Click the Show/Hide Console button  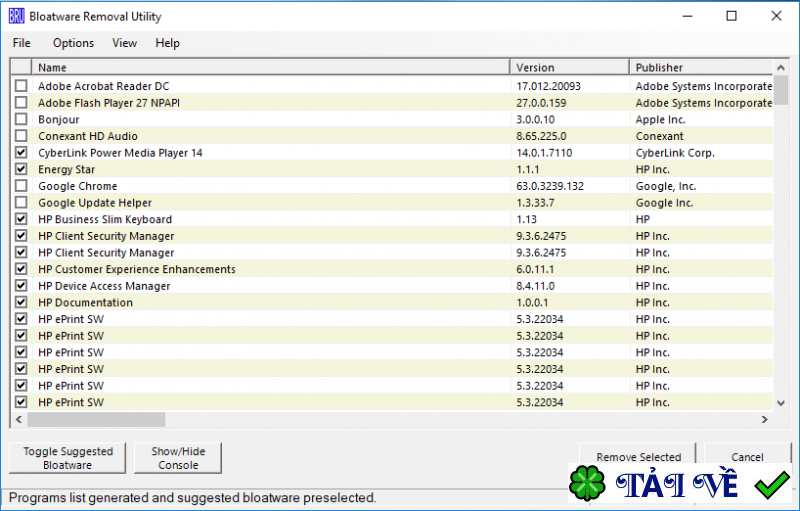pos(177,458)
